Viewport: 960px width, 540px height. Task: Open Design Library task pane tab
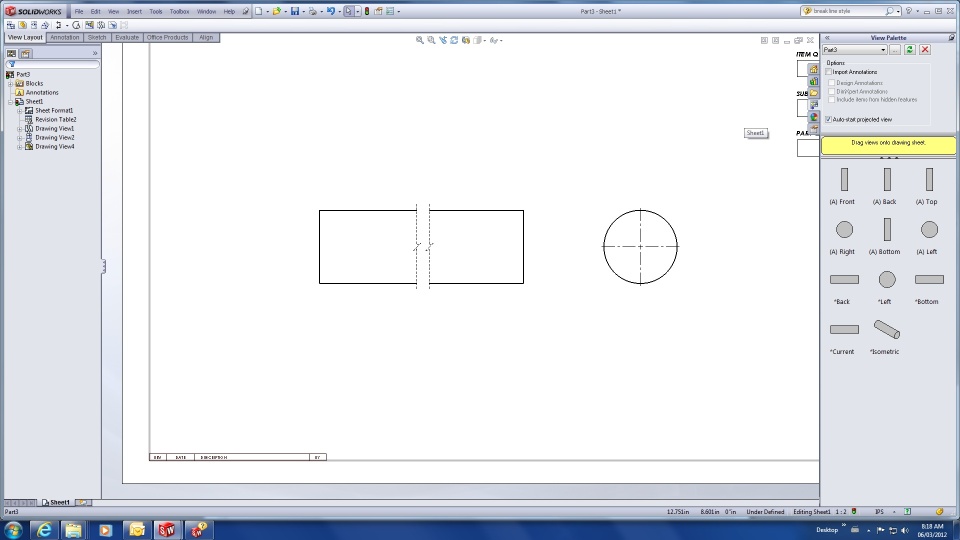[814, 81]
